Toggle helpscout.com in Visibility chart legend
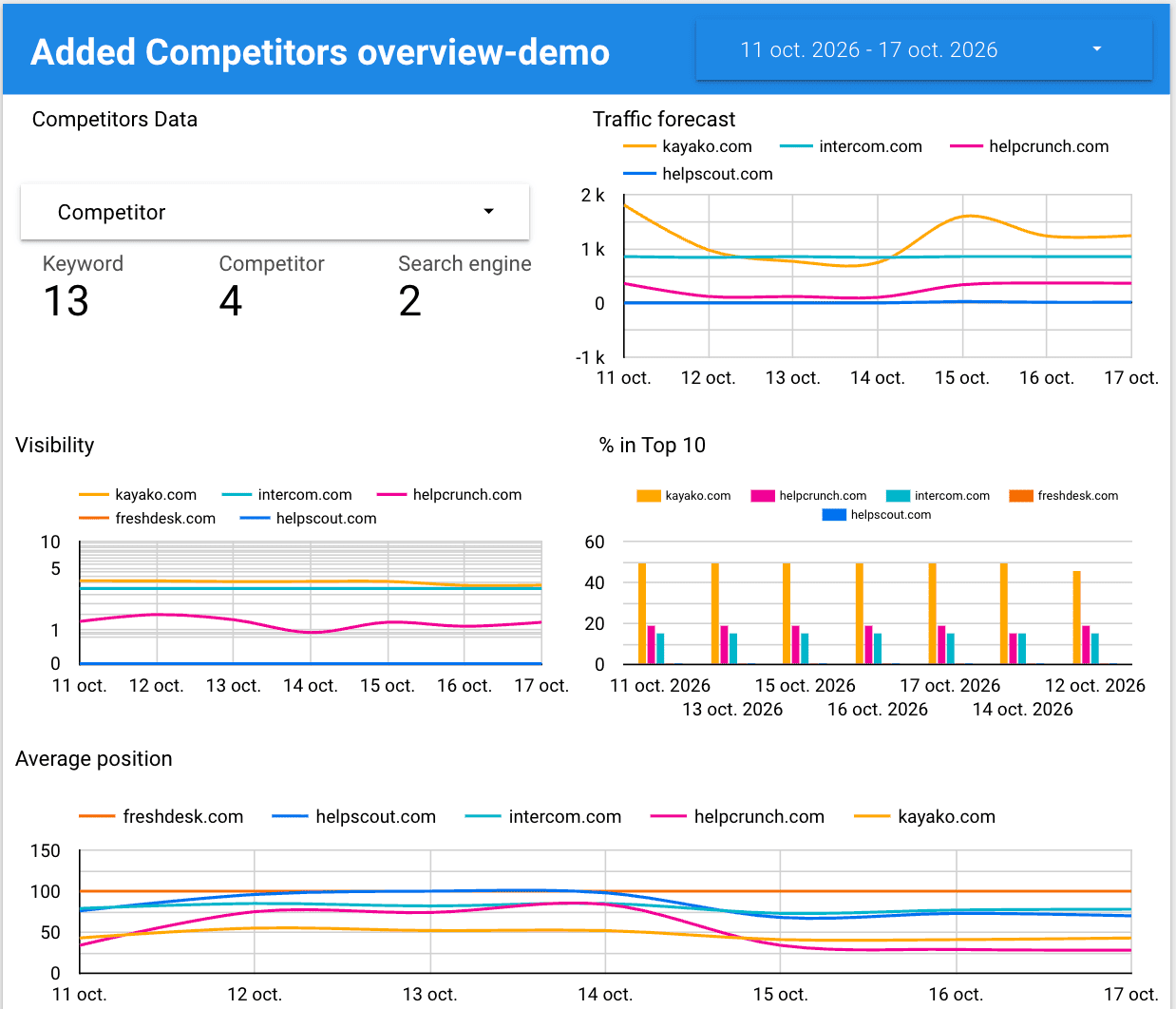The height and width of the screenshot is (1009, 1176). (x=309, y=519)
